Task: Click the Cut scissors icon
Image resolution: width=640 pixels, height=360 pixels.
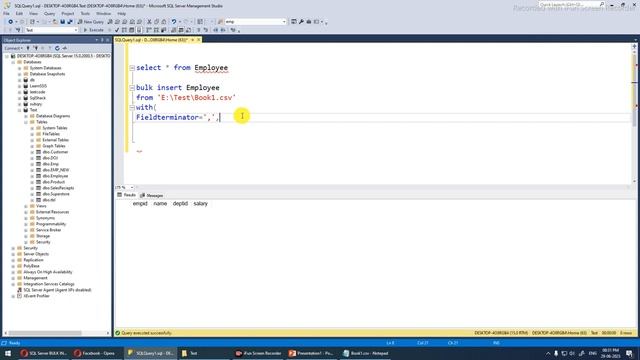Action: (149, 22)
